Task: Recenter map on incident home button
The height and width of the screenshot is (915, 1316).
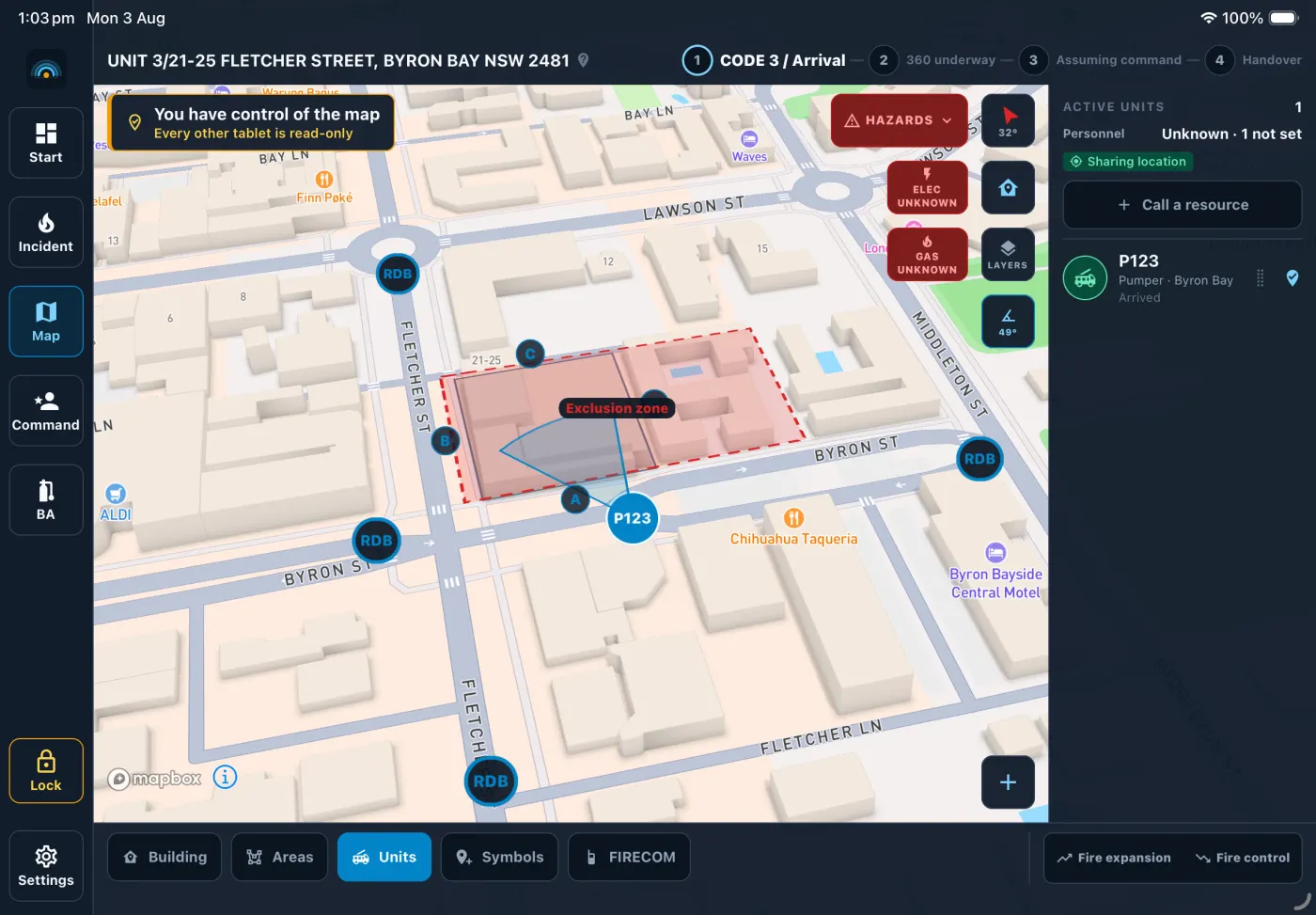Action: pos(1009,188)
